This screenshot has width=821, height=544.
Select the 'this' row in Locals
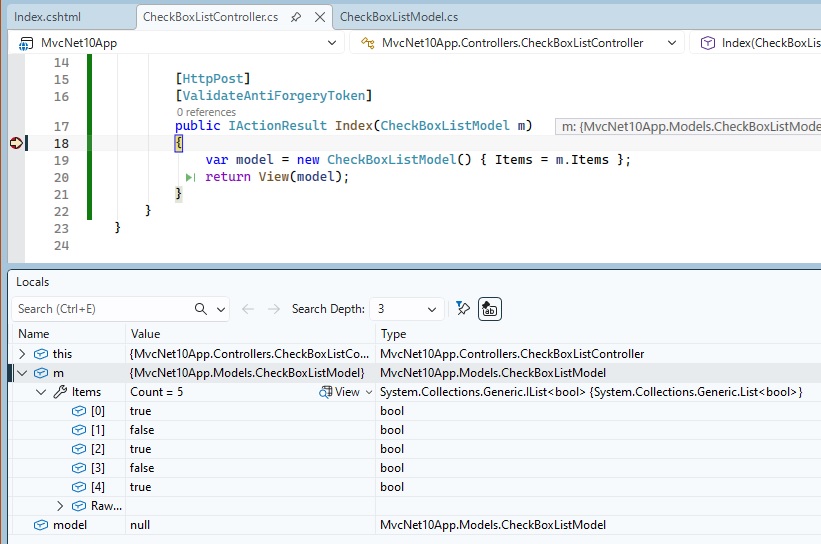417,354
